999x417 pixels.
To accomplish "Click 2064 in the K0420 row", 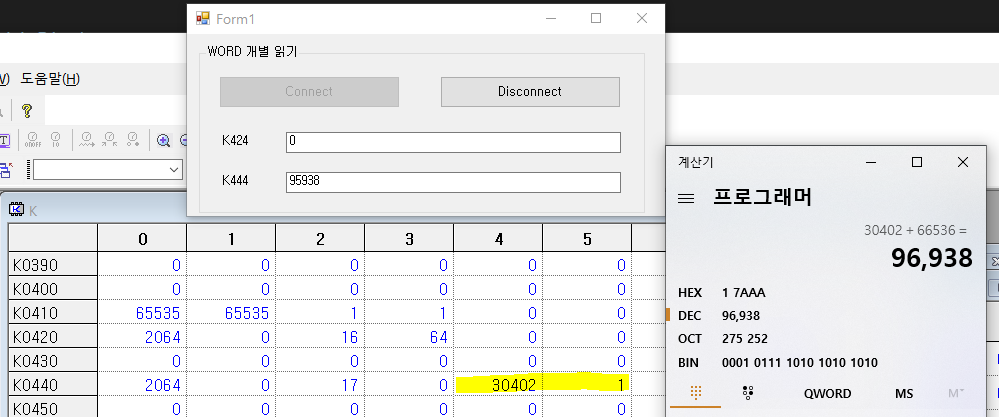I will 142,337.
